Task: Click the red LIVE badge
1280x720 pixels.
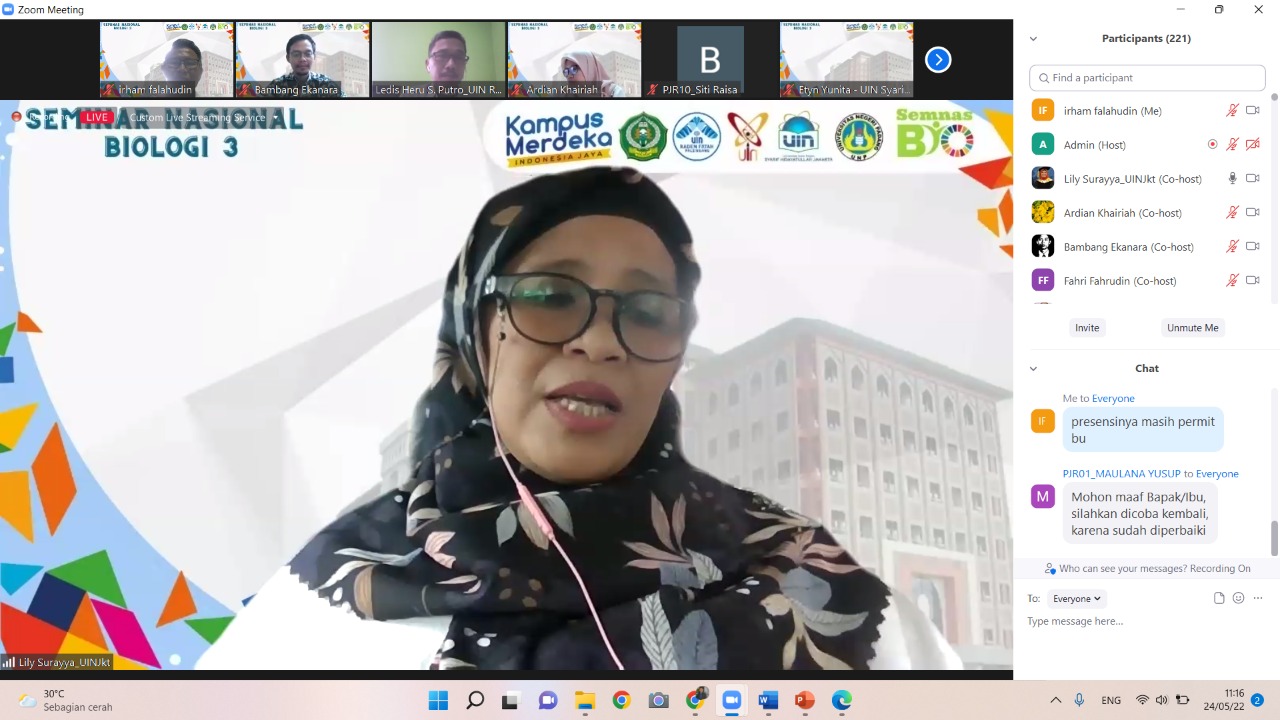Action: pyautogui.click(x=96, y=117)
